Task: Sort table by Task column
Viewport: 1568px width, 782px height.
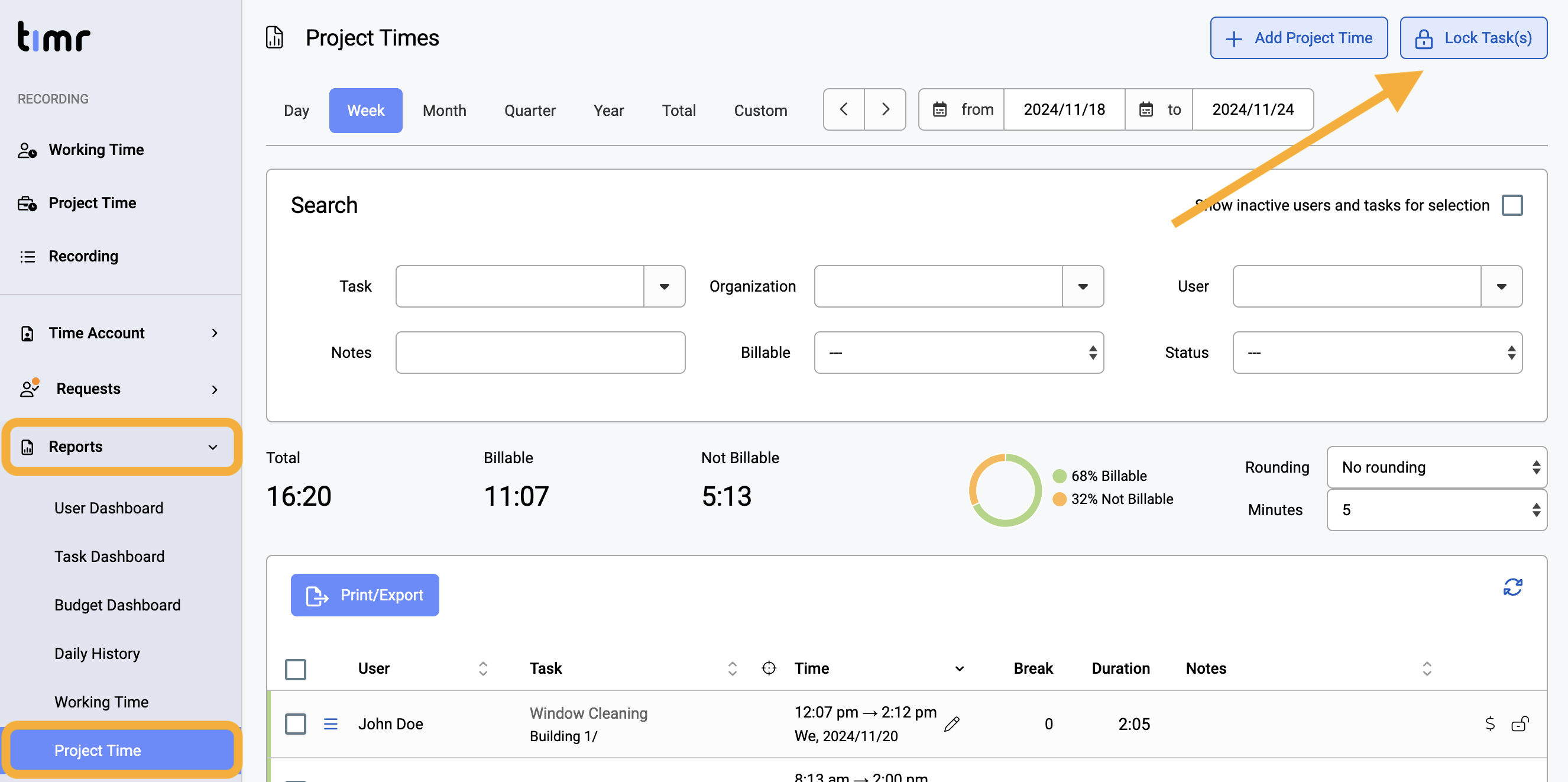Action: (732, 668)
